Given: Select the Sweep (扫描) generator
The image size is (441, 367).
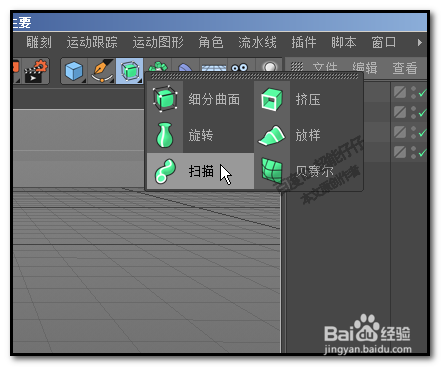Looking at the screenshot, I should click(200, 171).
